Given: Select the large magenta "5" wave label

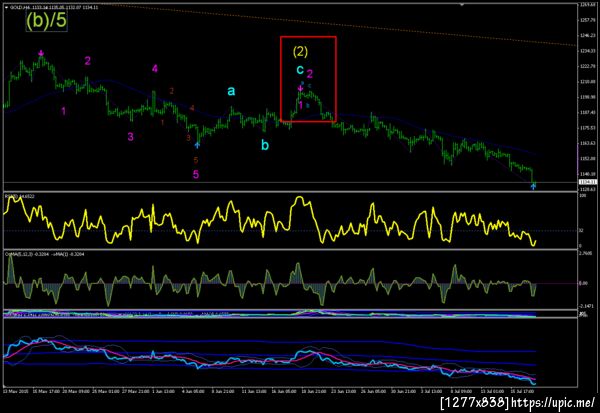Looking at the screenshot, I should click(x=196, y=175).
